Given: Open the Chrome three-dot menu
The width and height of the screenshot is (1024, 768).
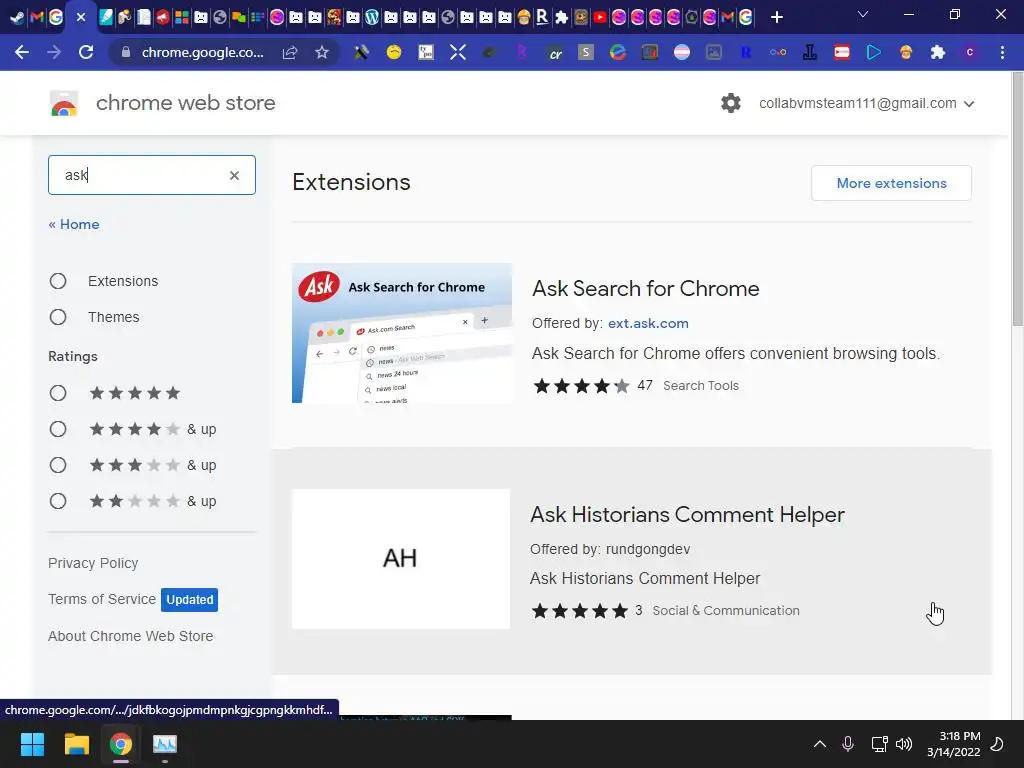Looking at the screenshot, I should [x=1002, y=52].
